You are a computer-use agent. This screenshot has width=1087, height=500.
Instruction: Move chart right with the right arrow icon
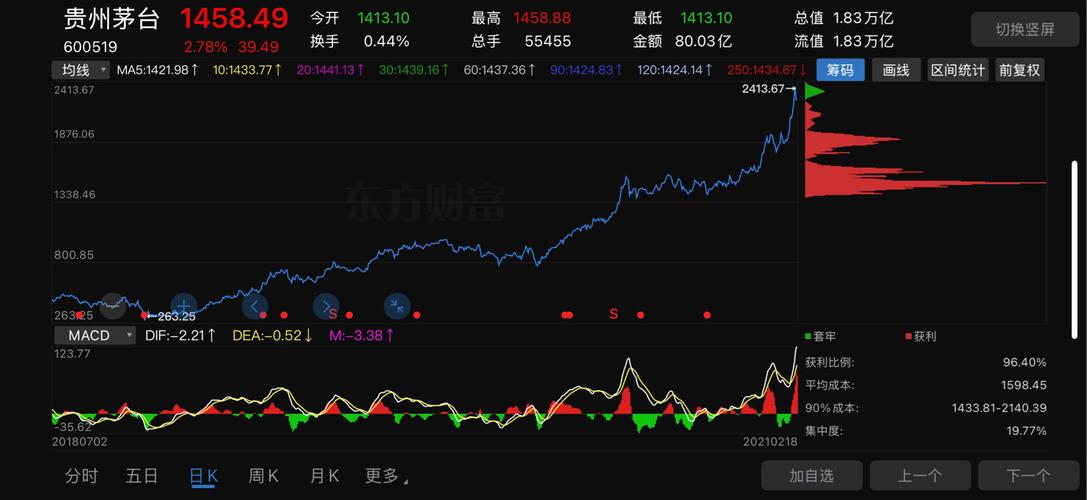click(x=326, y=306)
